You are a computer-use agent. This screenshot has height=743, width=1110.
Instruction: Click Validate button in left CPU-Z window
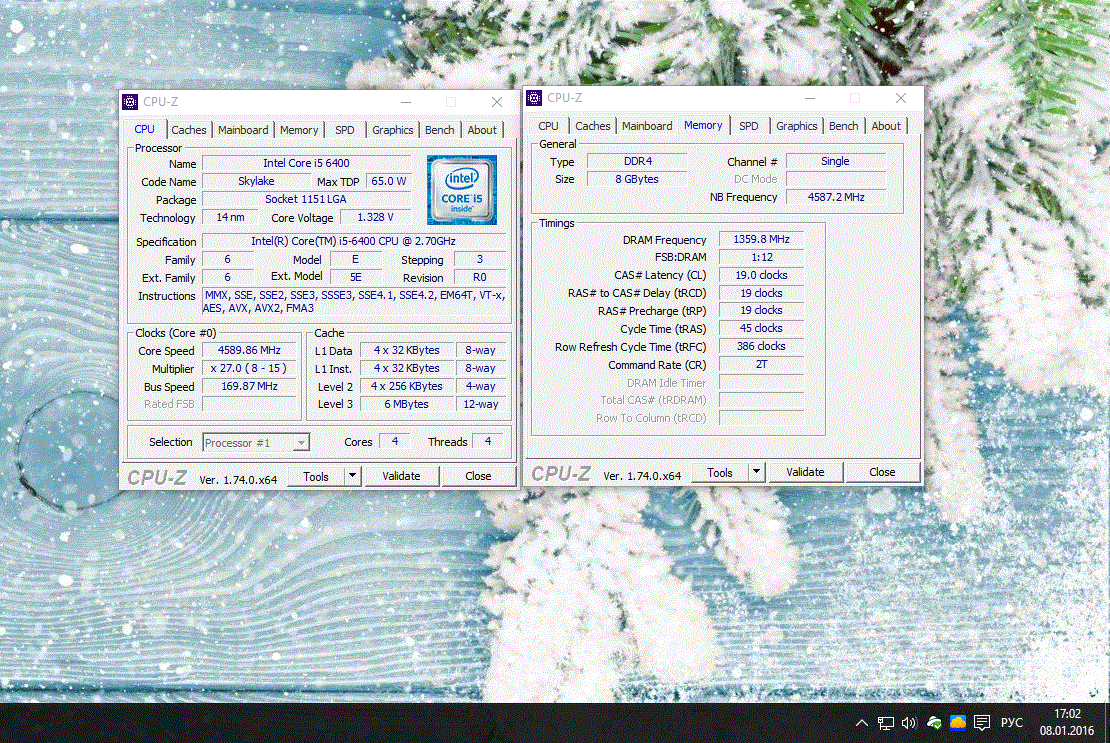coord(401,476)
